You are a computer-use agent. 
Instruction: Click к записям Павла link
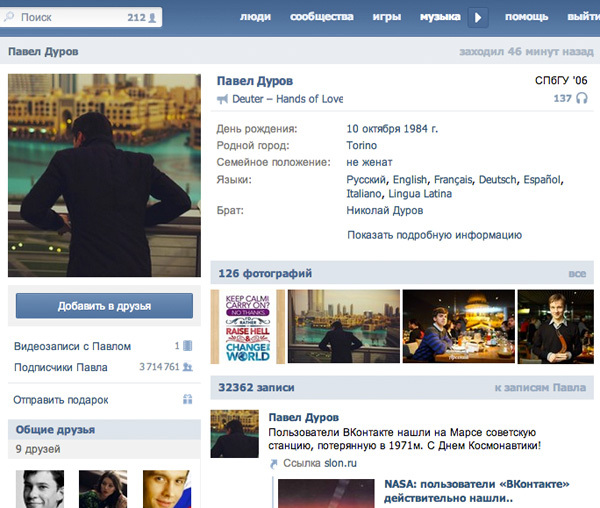pos(540,388)
